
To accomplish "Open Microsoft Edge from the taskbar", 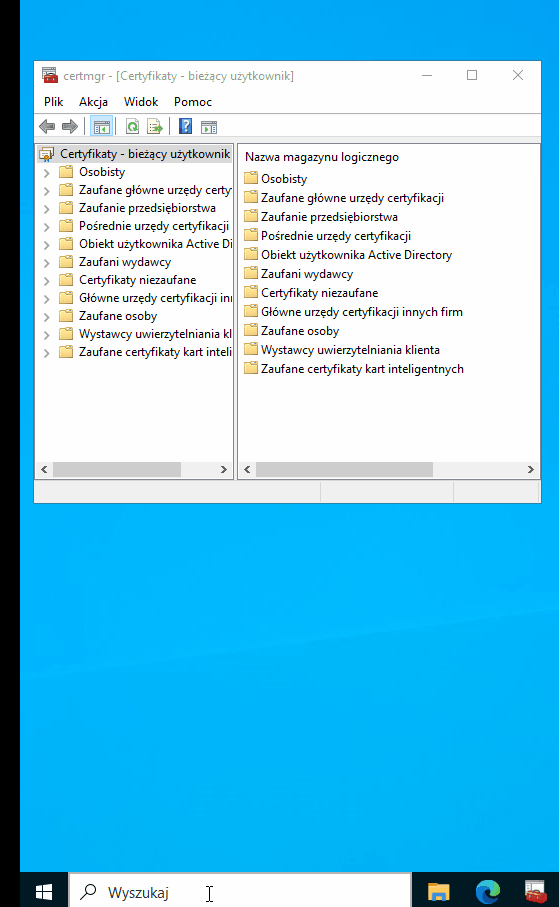I will [488, 891].
